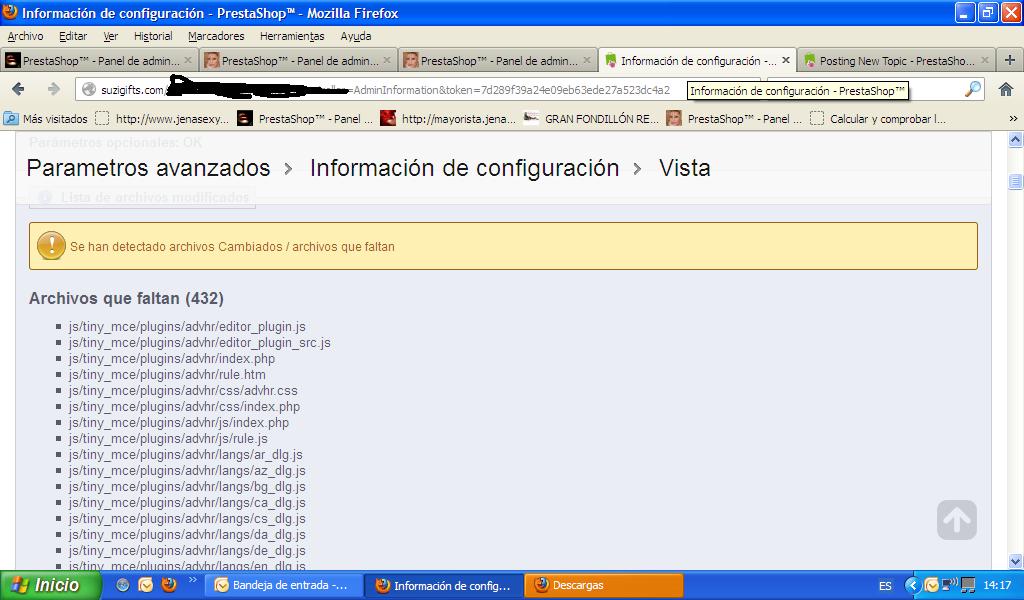This screenshot has height=600, width=1024.
Task: Click the Inicio start button
Action: tap(51, 585)
